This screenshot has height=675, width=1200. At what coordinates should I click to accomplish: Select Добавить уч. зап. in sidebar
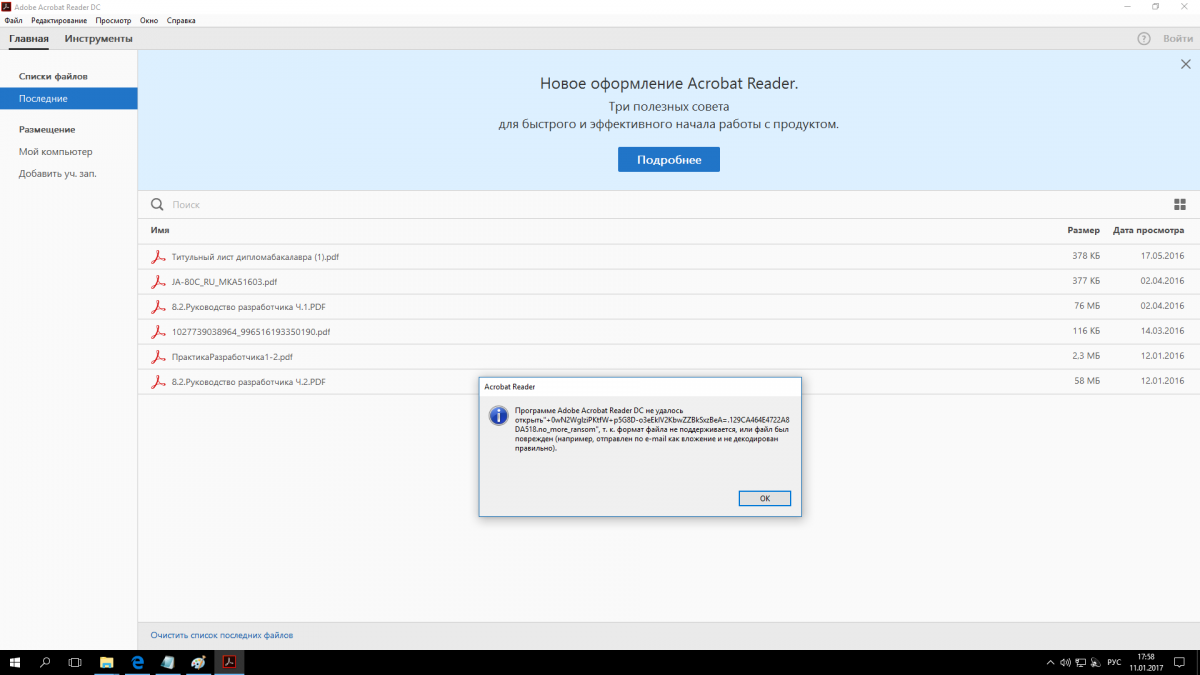[57, 174]
